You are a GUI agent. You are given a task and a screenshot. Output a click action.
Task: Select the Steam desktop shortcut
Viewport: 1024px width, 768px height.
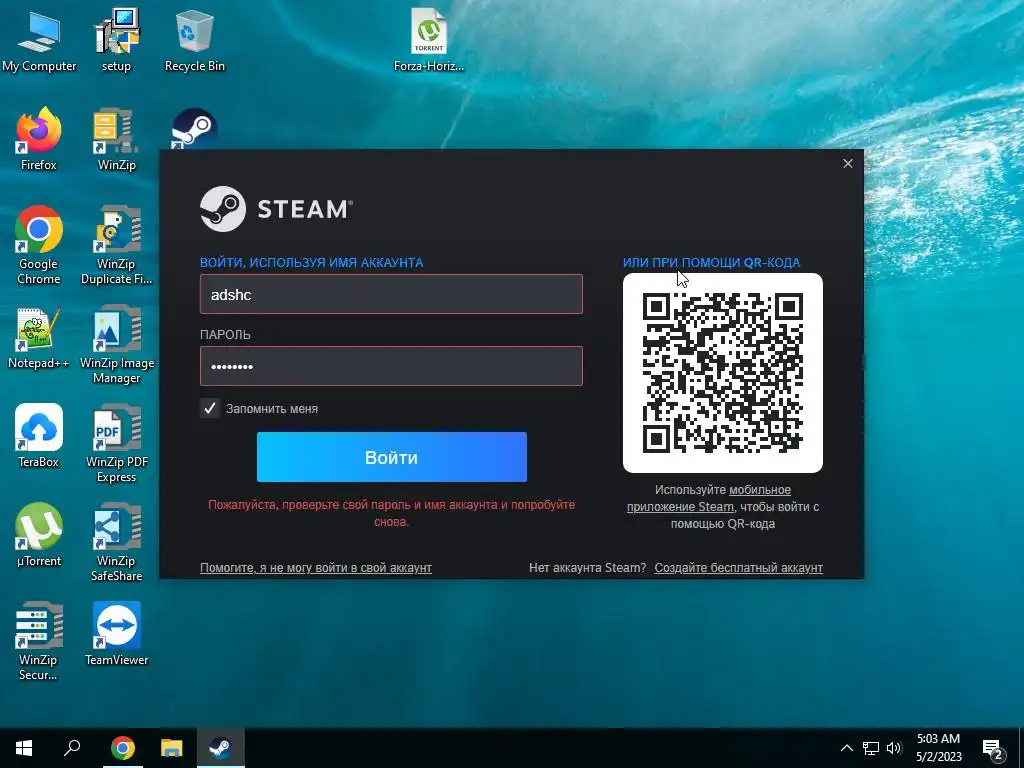point(195,129)
